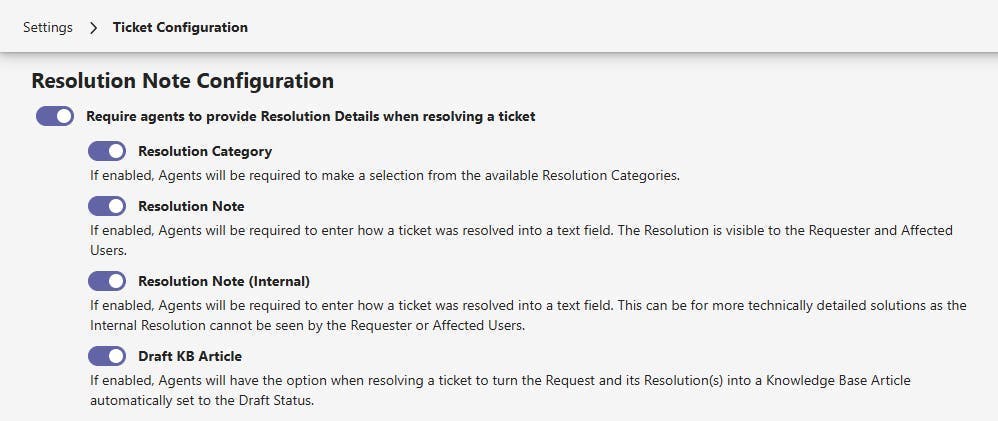Click the Resolution Note Configuration heading
This screenshot has height=421, width=998.
[183, 80]
